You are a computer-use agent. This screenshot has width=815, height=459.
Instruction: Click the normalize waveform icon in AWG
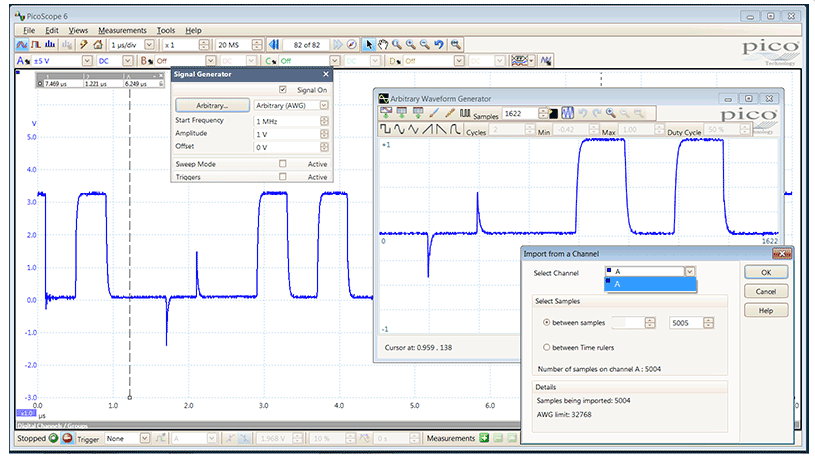(x=568, y=113)
